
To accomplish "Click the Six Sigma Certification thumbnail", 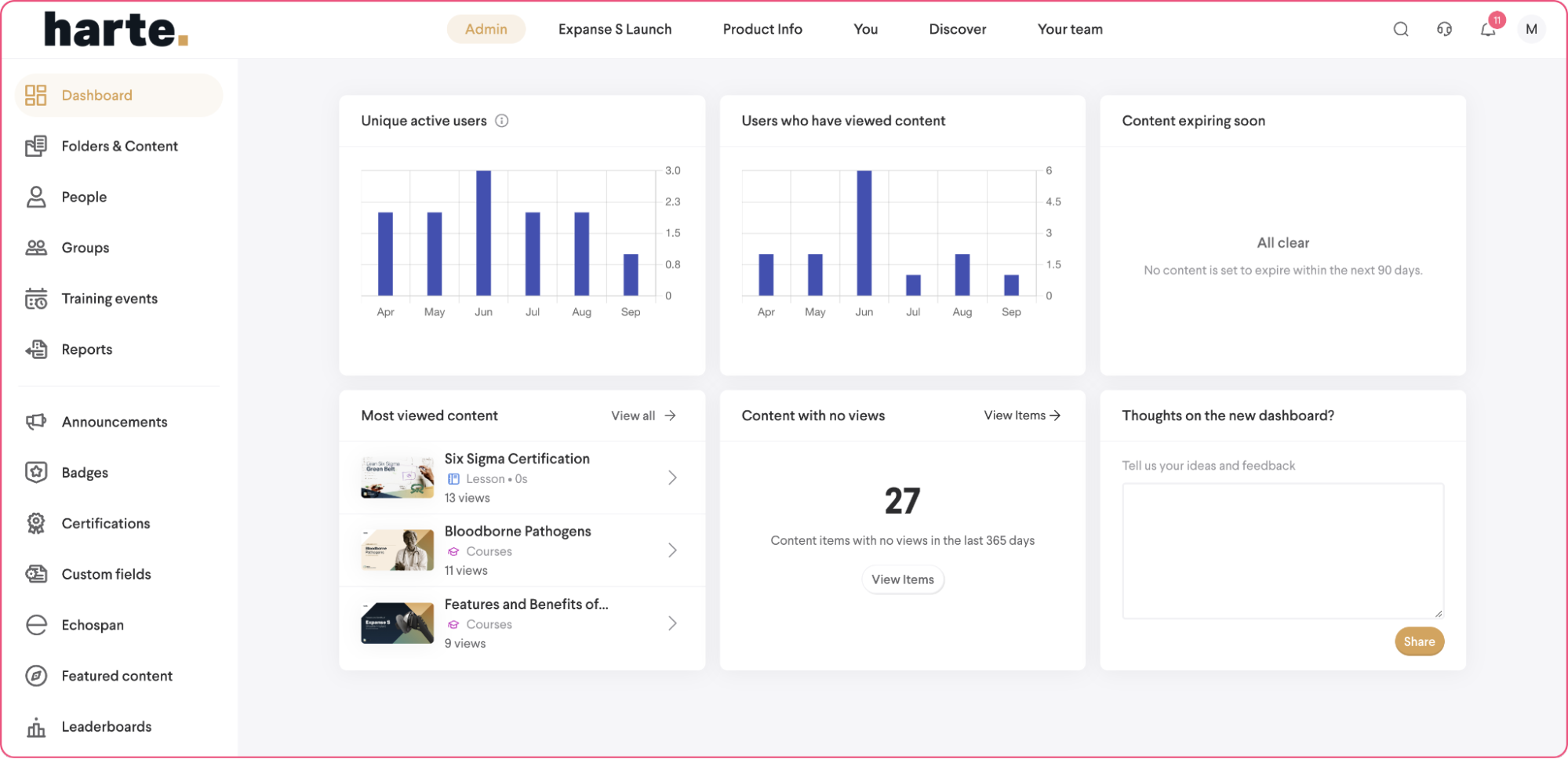I will 397,478.
